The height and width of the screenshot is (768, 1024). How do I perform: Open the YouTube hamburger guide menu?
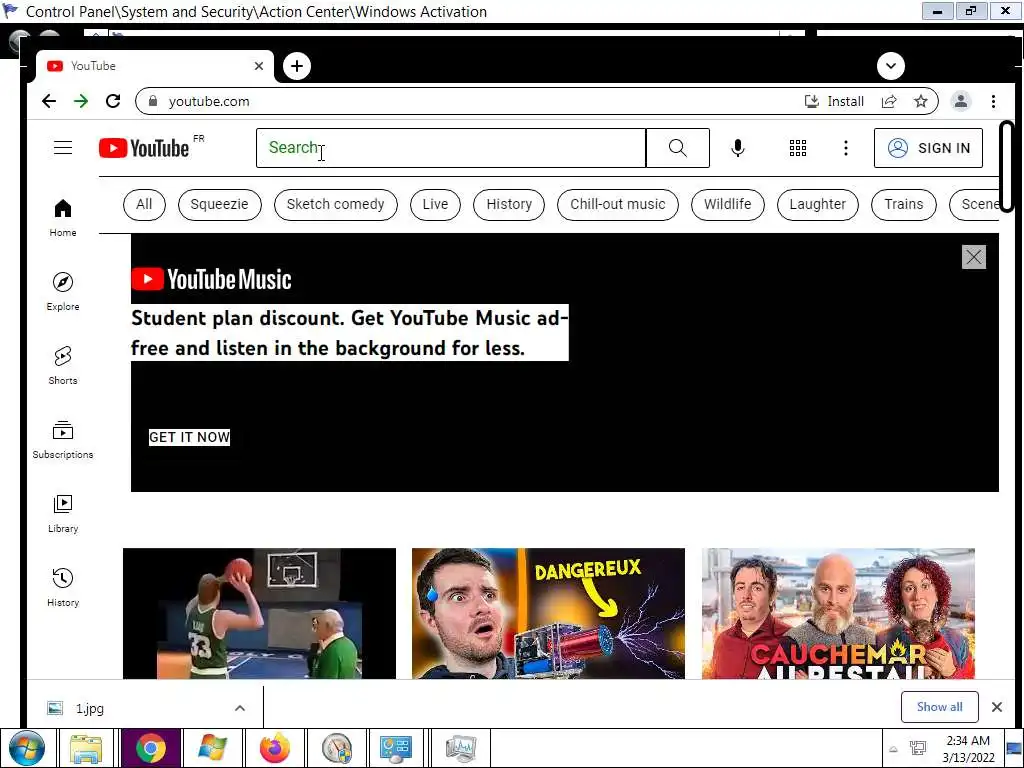pos(63,148)
